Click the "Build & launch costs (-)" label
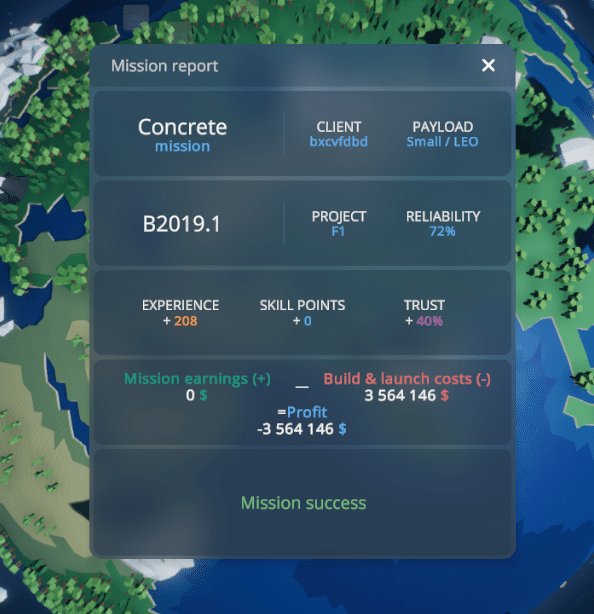 pos(407,379)
